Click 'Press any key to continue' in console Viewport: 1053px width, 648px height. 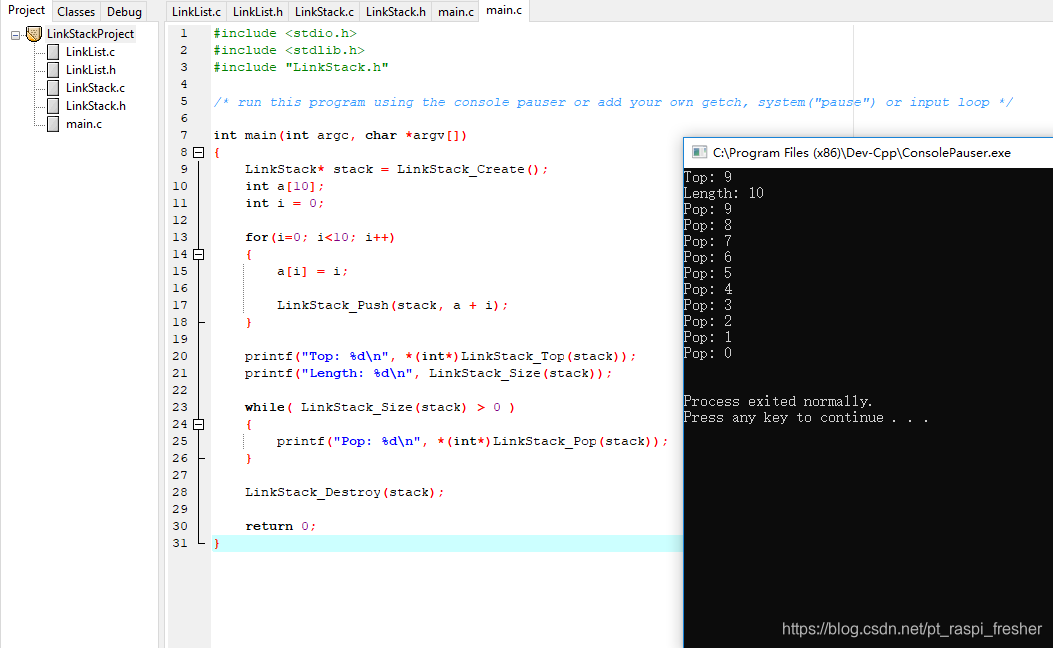point(784,418)
